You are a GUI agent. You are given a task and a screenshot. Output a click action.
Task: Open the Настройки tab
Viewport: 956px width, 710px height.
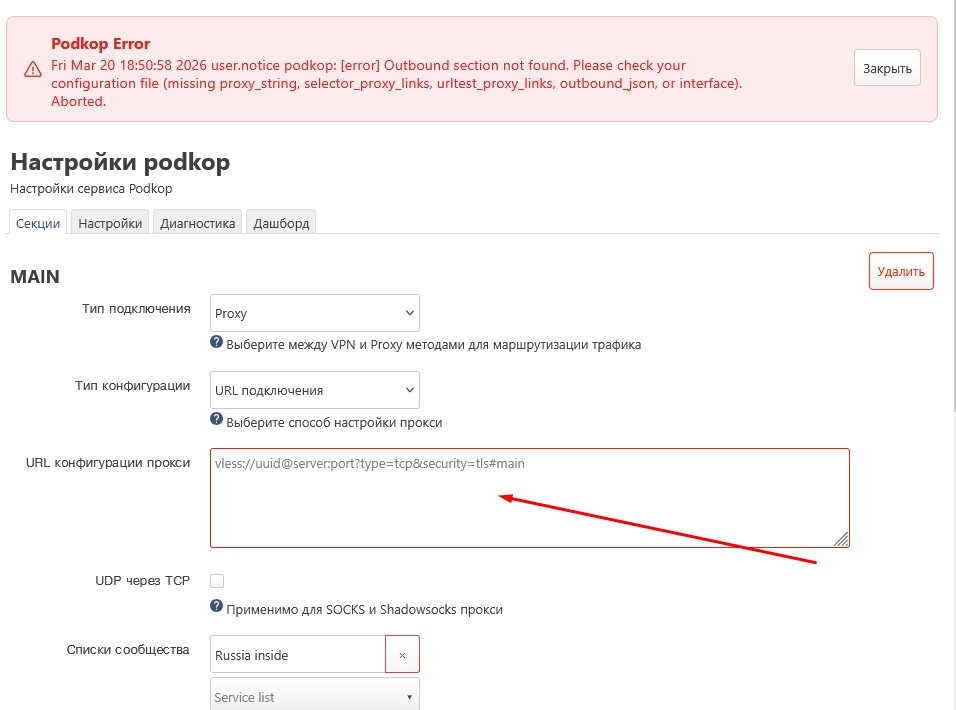coord(110,223)
